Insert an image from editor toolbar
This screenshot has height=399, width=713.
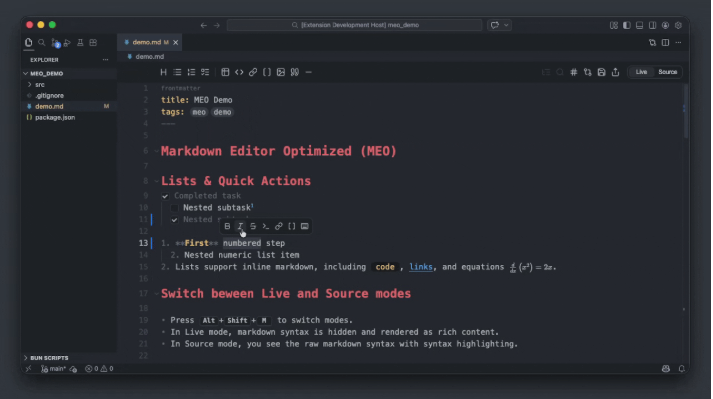point(281,72)
